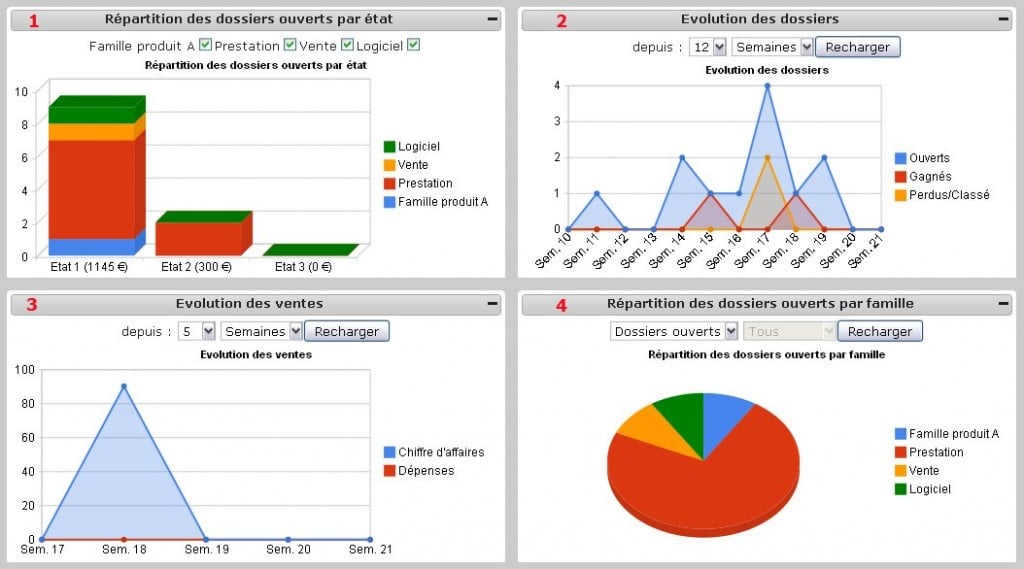
Task: Click Recharger in the dossiers par famille panel
Action: (x=879, y=331)
